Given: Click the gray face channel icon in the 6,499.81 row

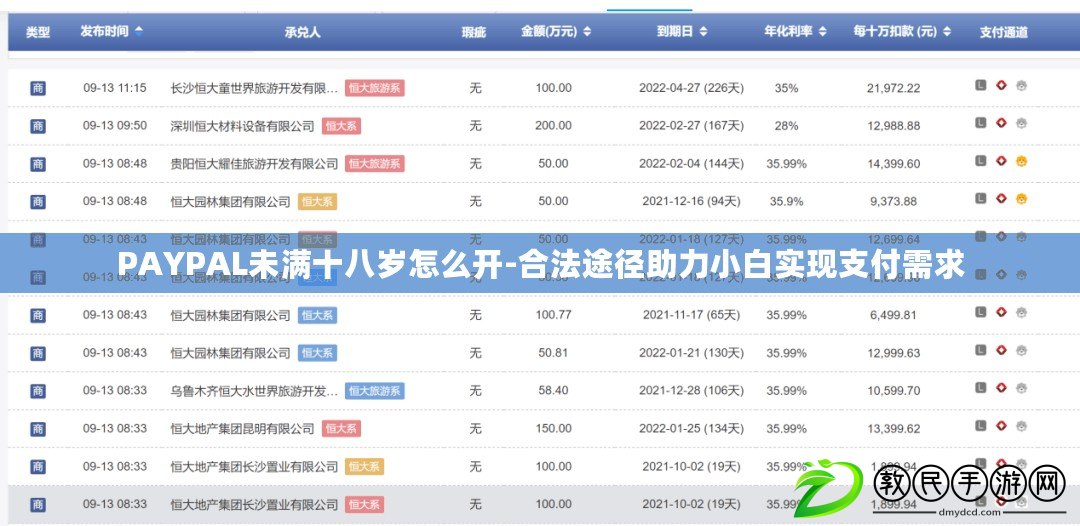Looking at the screenshot, I should 1021,313.
